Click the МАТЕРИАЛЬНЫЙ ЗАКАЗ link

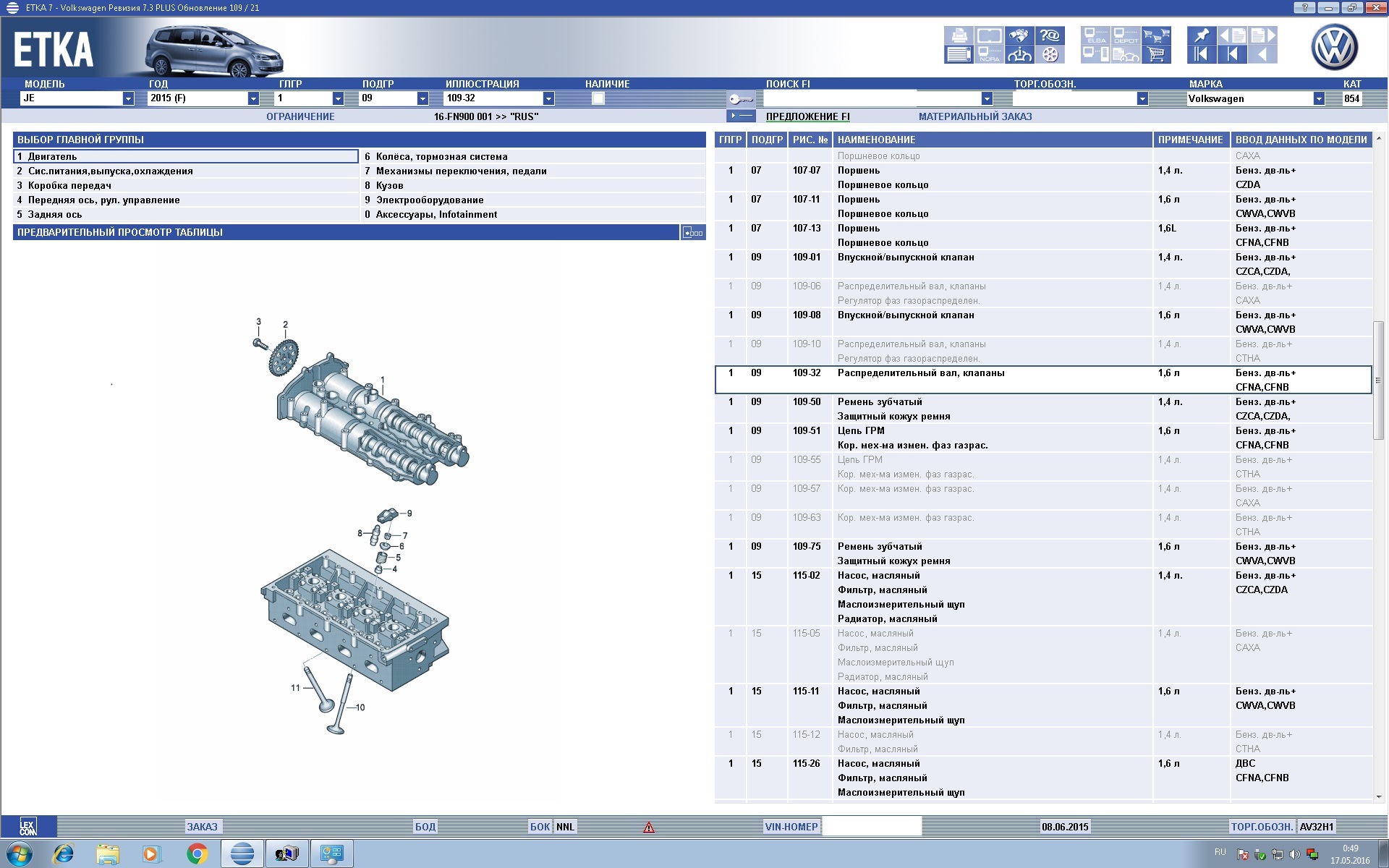point(974,116)
